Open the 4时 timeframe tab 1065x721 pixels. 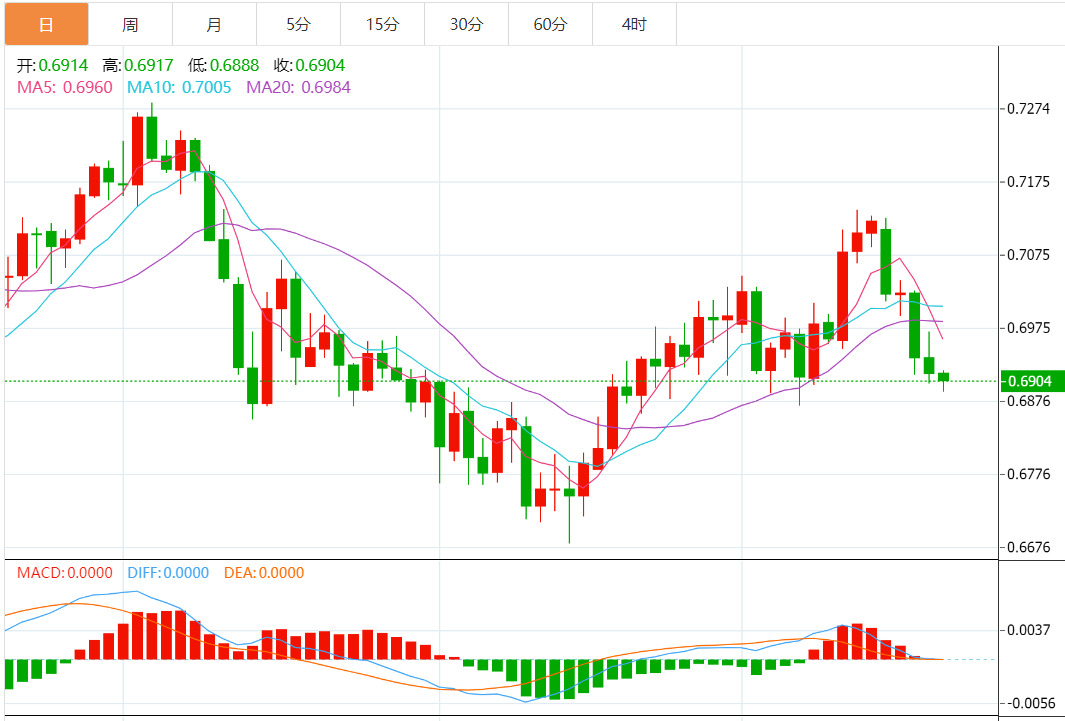pyautogui.click(x=634, y=25)
